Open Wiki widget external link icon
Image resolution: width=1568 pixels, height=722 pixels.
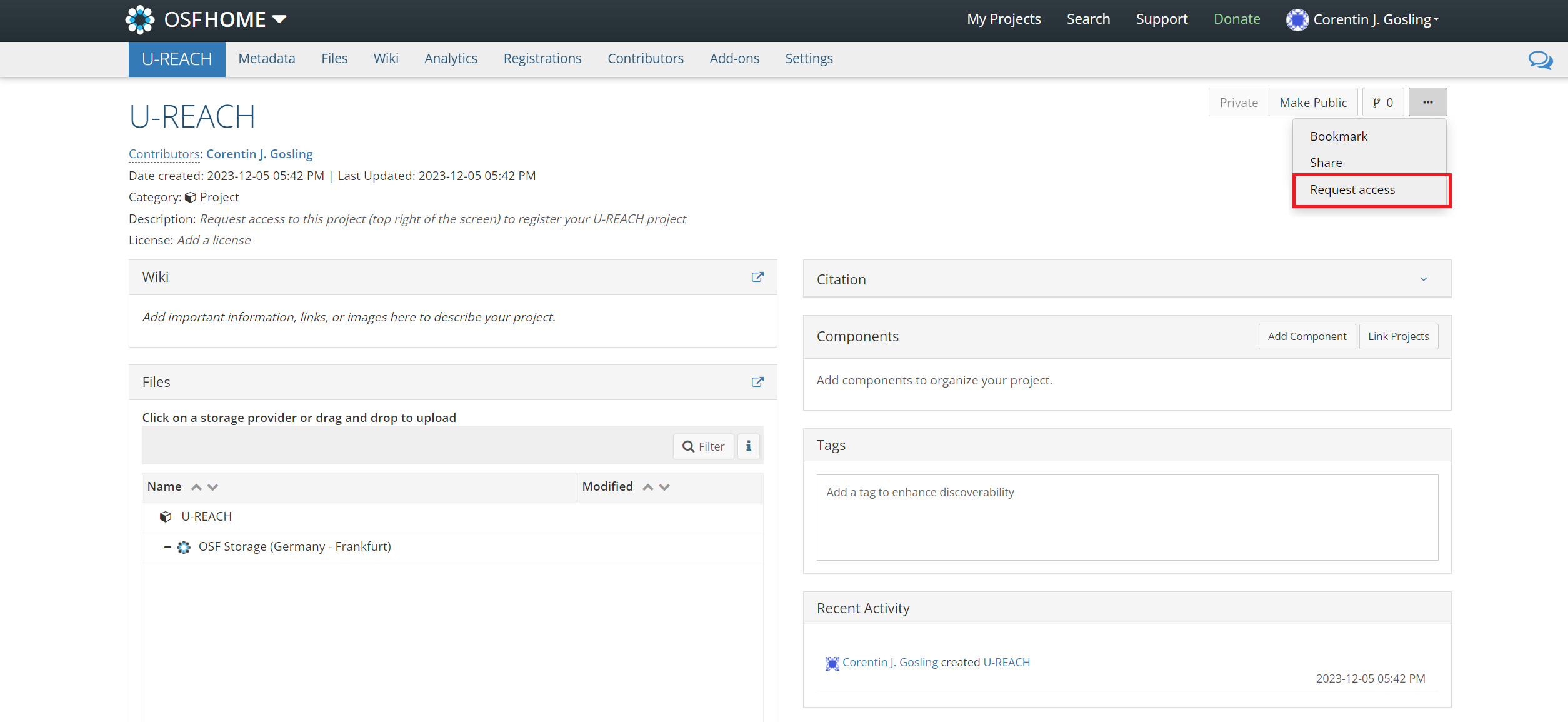tap(757, 277)
